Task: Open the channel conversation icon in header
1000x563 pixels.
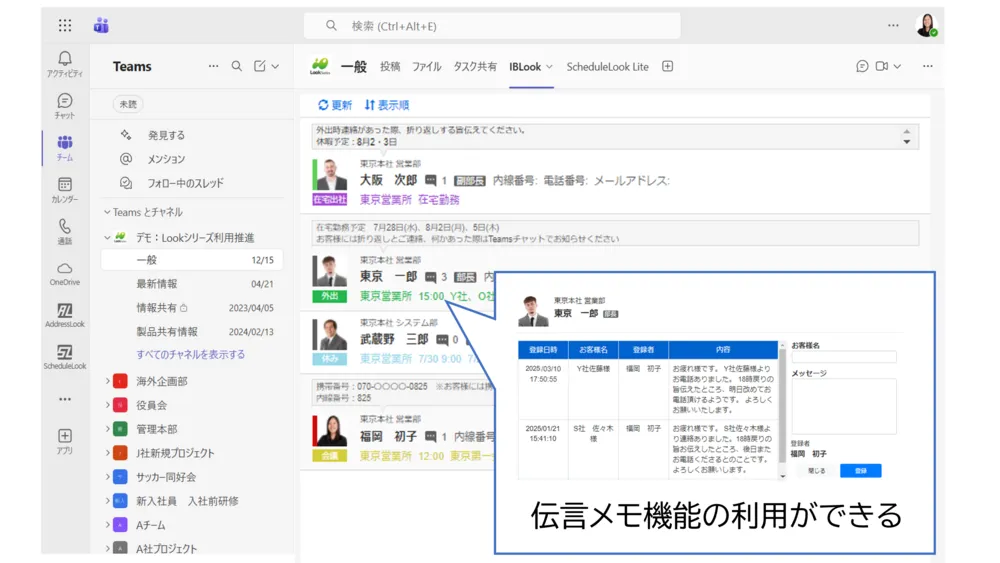Action: point(862,66)
